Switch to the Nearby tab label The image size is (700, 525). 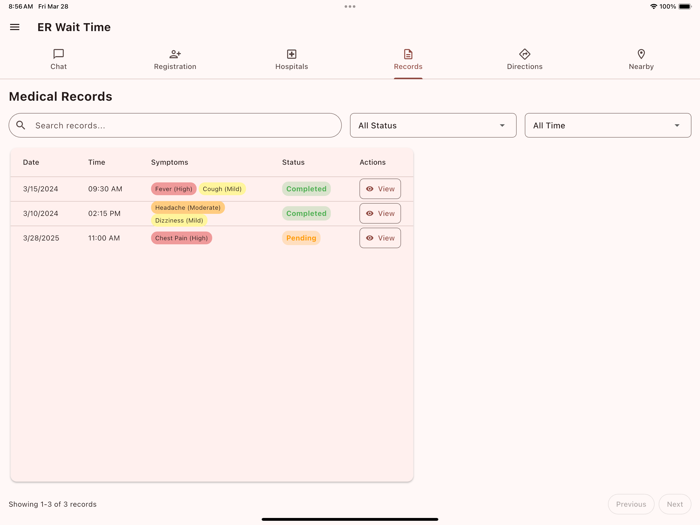point(641,67)
